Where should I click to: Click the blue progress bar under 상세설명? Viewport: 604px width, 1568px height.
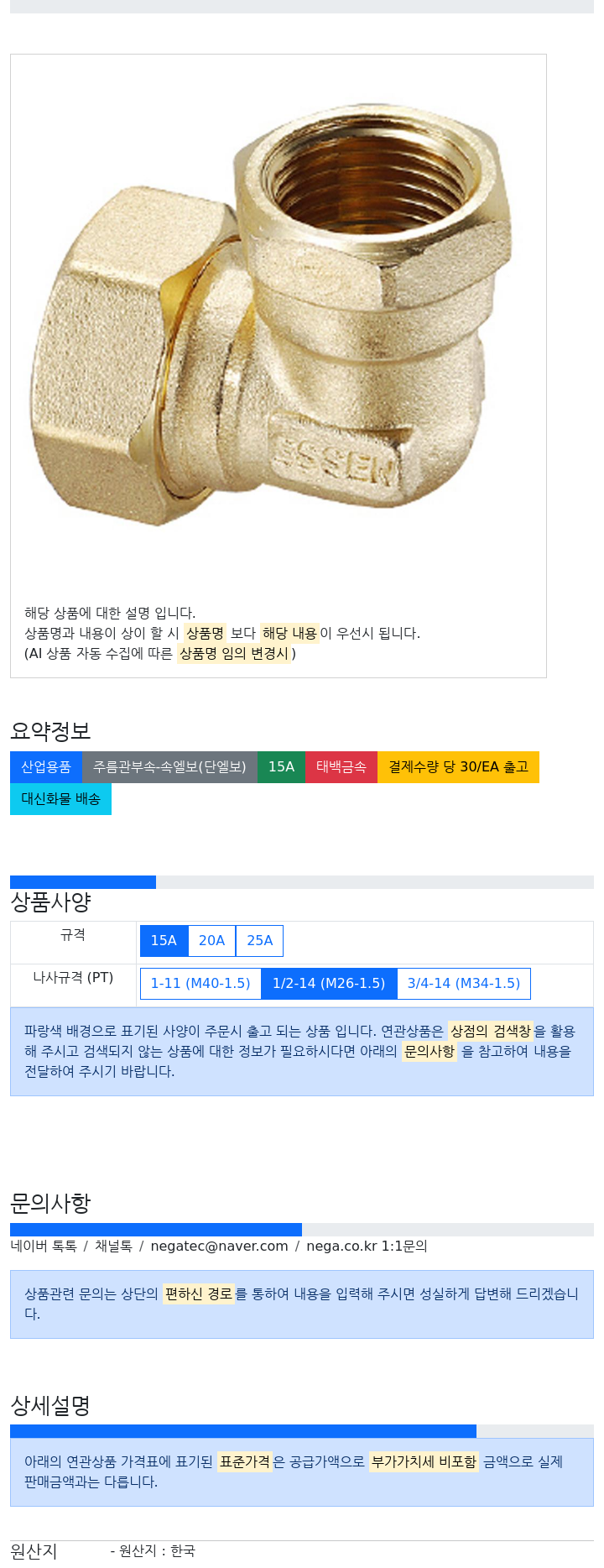[x=243, y=1431]
